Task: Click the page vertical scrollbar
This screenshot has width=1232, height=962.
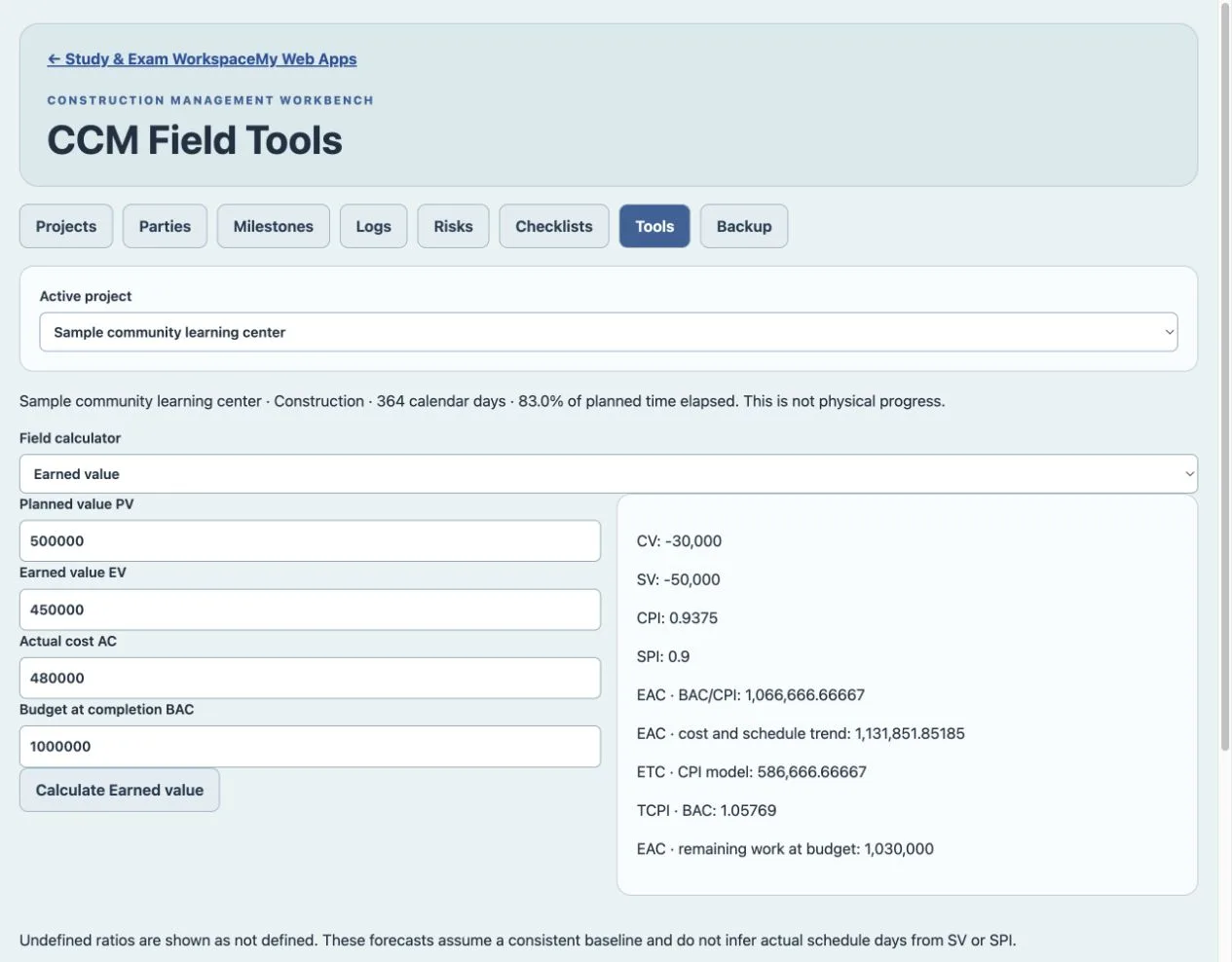Action: point(1225,375)
